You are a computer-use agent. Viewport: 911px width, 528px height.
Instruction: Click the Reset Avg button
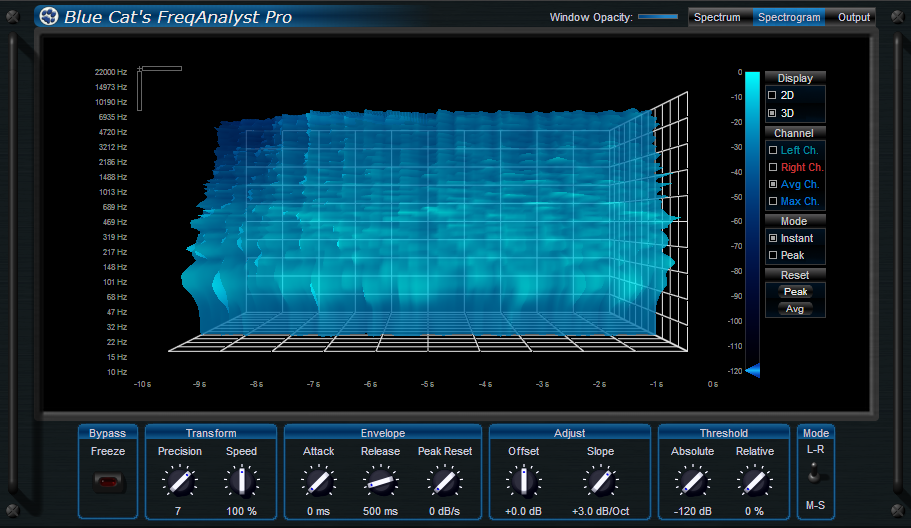point(795,309)
